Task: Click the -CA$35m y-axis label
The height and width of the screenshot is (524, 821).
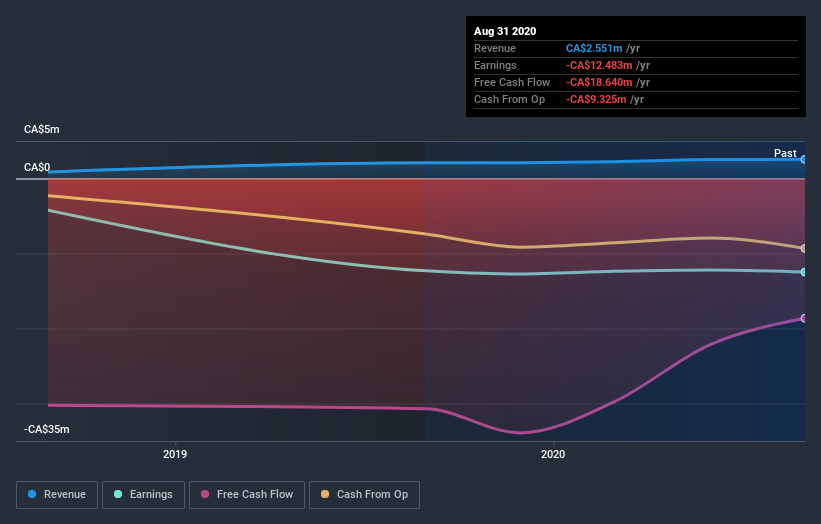Action: tap(47, 429)
